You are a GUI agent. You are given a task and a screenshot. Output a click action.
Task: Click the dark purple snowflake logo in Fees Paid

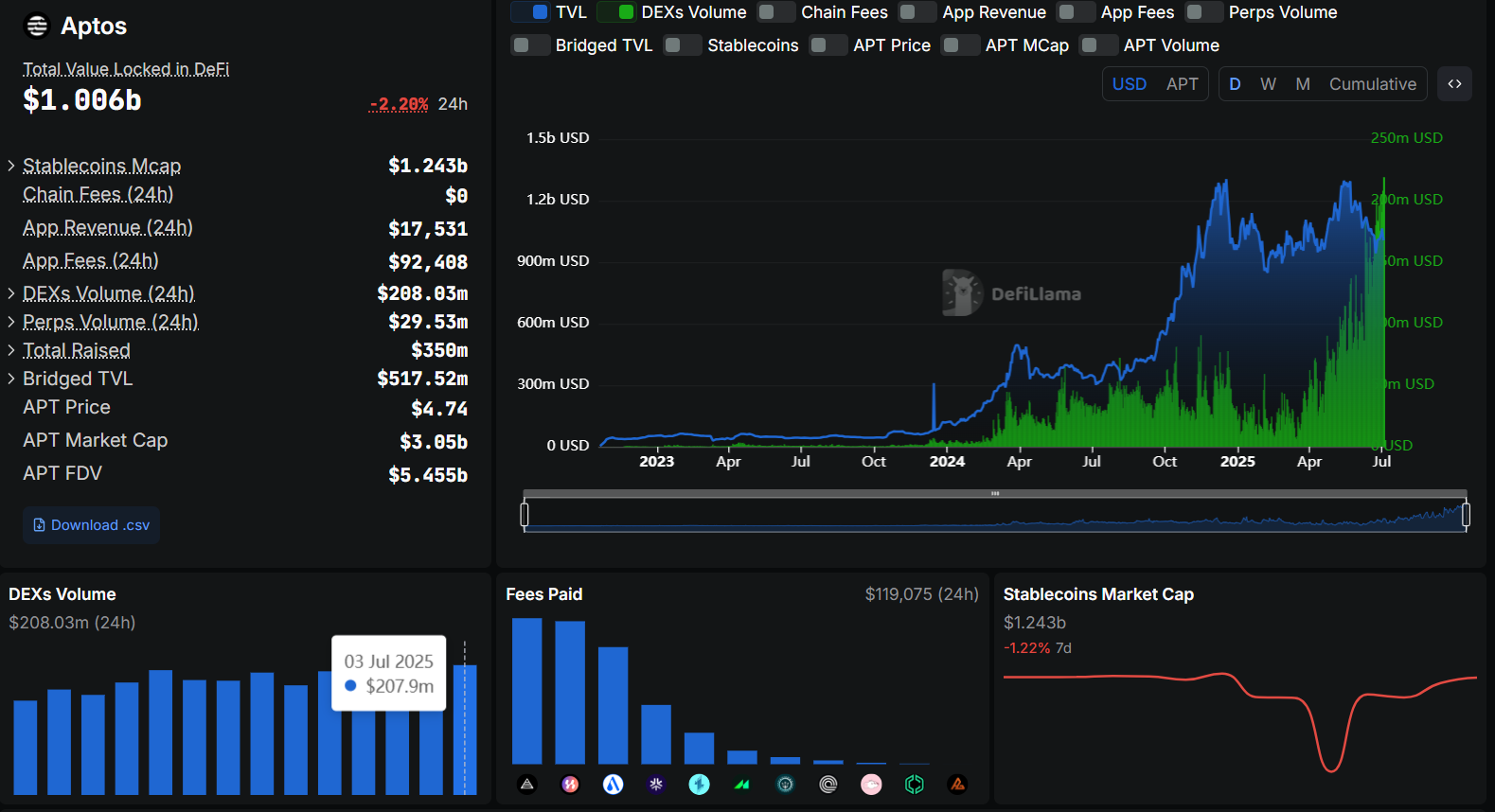click(x=656, y=784)
